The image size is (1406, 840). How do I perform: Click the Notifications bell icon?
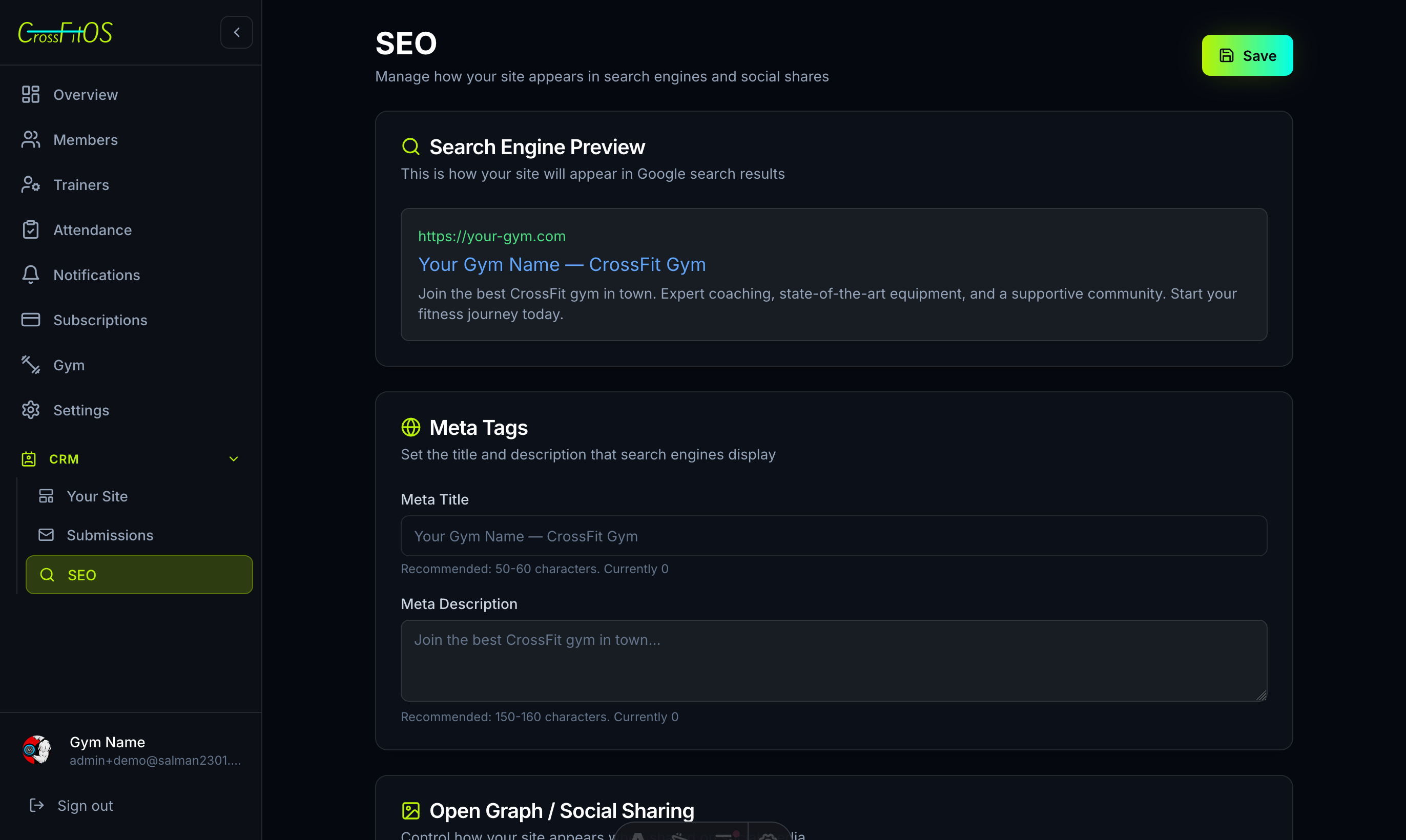tap(31, 275)
